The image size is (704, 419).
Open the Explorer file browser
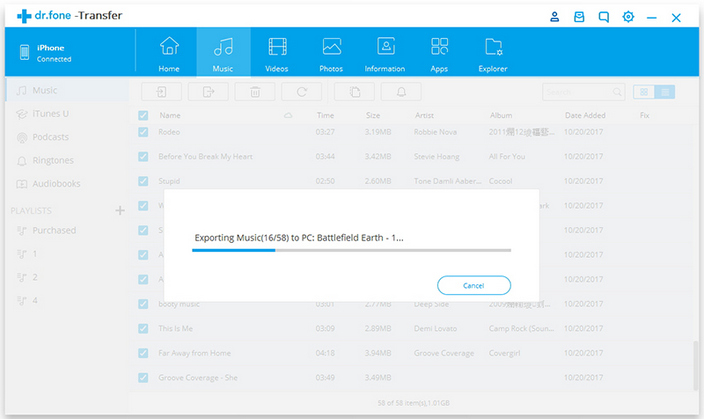point(493,52)
